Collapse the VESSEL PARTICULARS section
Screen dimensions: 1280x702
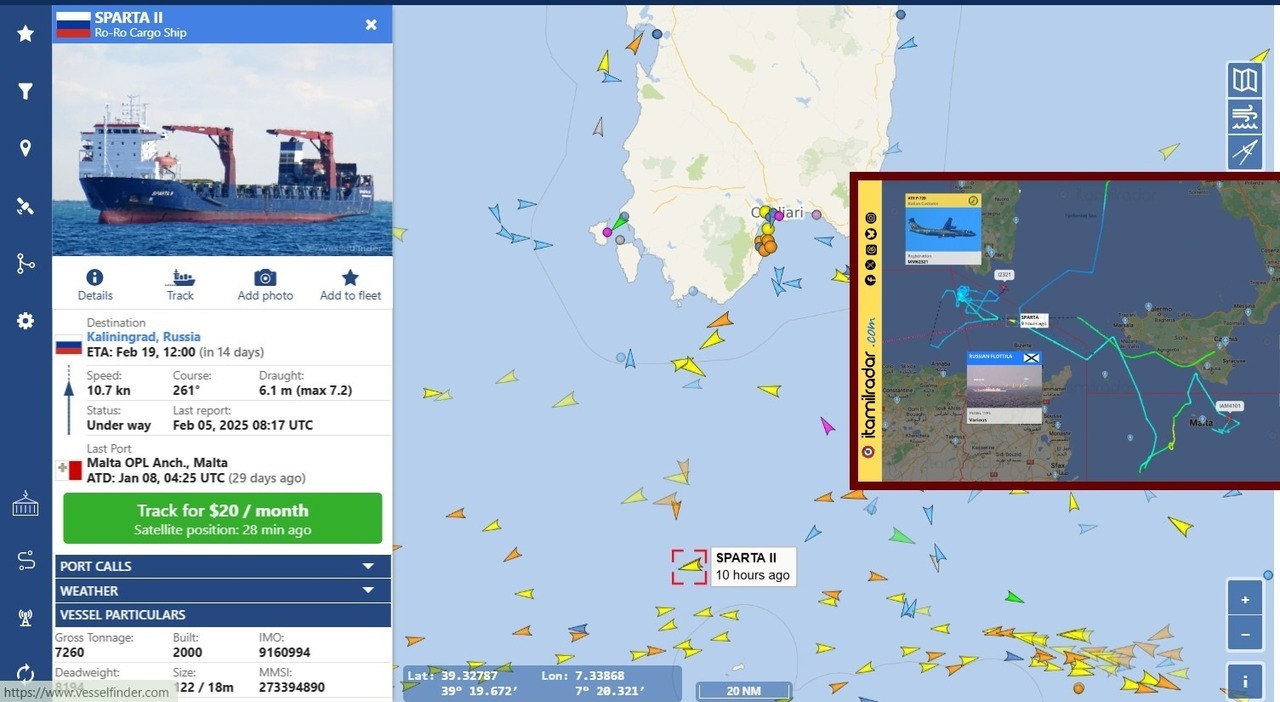pyautogui.click(x=222, y=615)
